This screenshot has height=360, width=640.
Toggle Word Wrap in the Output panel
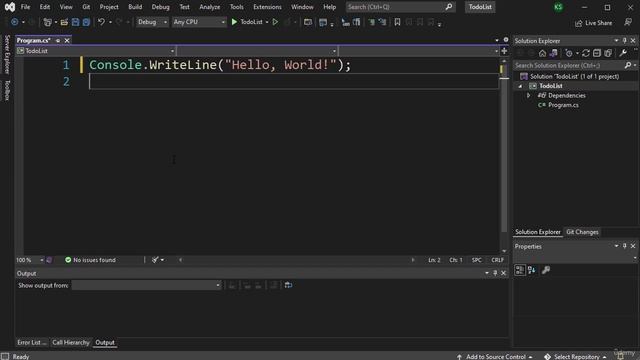pyautogui.click(x=288, y=285)
